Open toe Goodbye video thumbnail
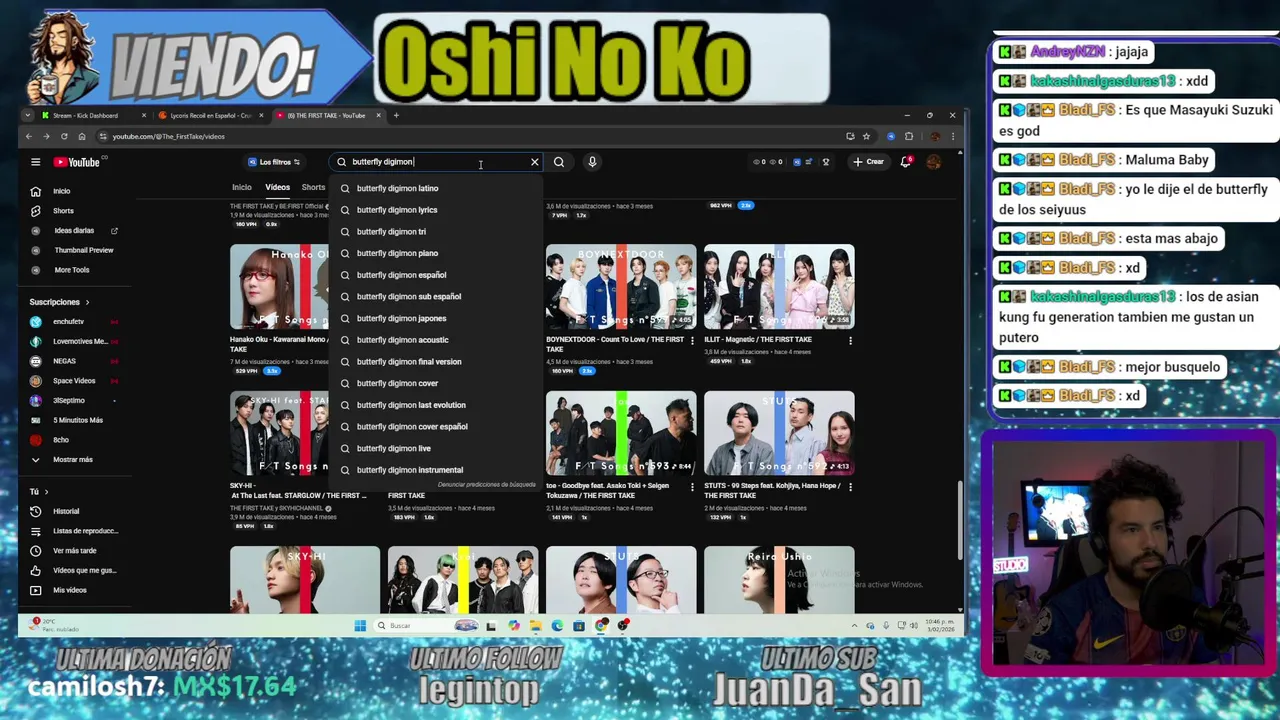The width and height of the screenshot is (1280, 720). 621,433
